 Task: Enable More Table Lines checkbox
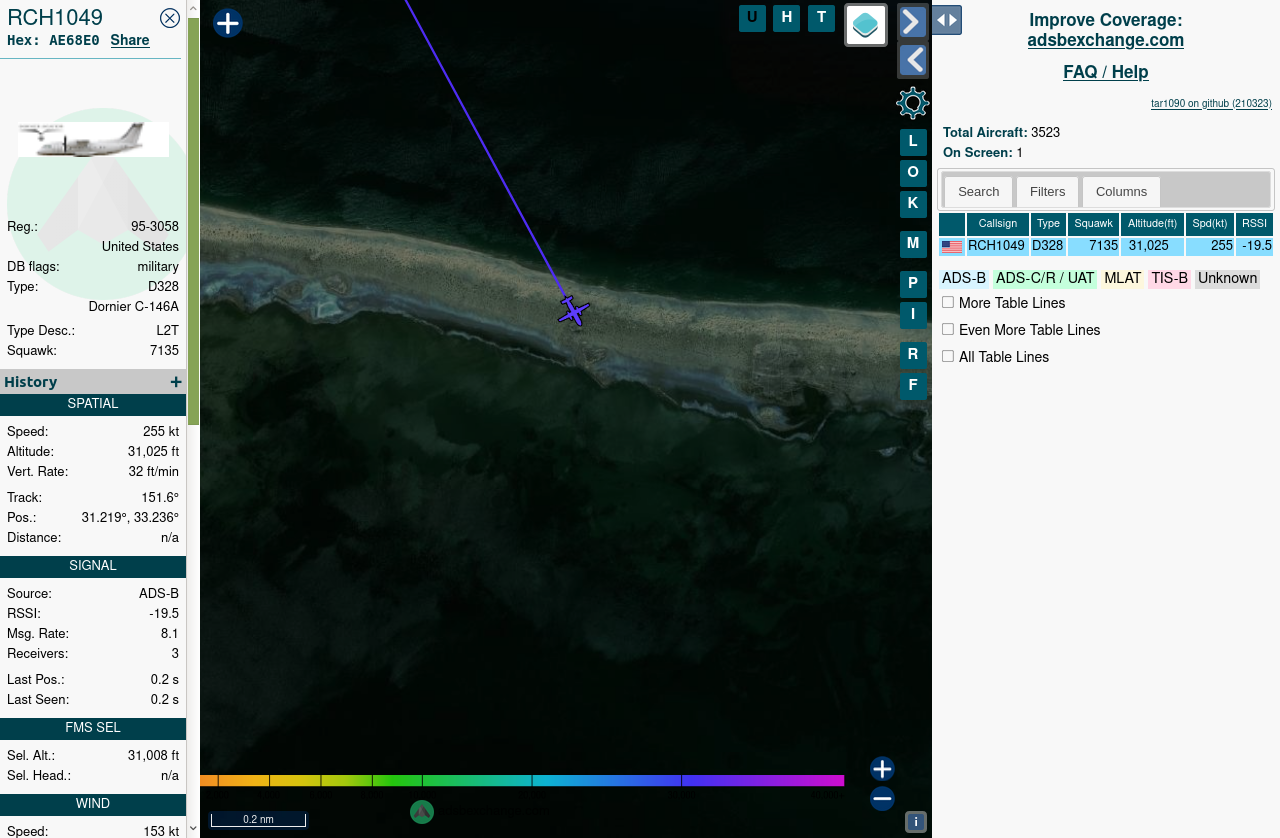948,302
